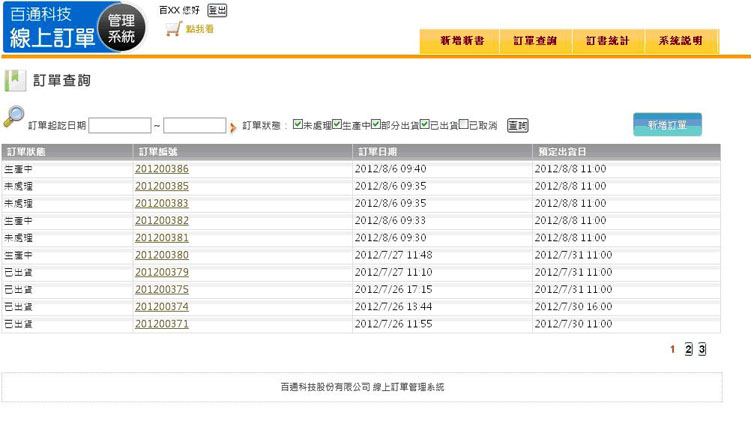751x427 pixels.
Task: Open order number 201200375
Action: (x=162, y=290)
